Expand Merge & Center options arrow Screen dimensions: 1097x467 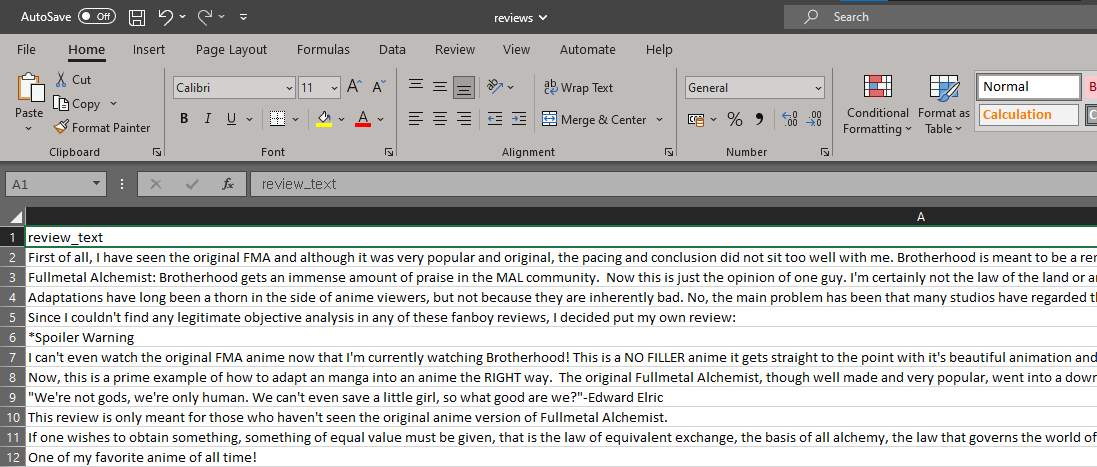click(x=659, y=120)
